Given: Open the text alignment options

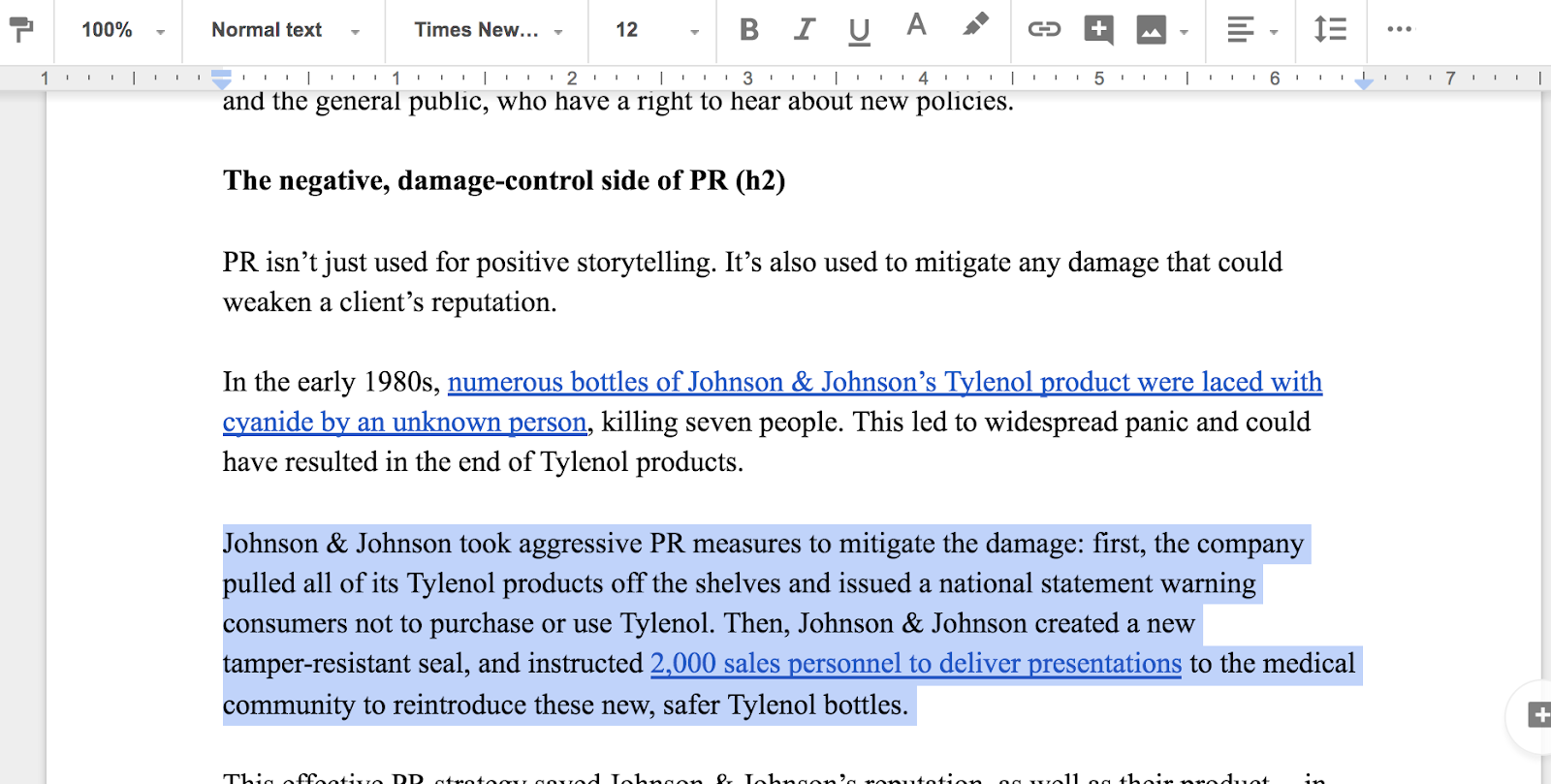Looking at the screenshot, I should pos(1251,30).
